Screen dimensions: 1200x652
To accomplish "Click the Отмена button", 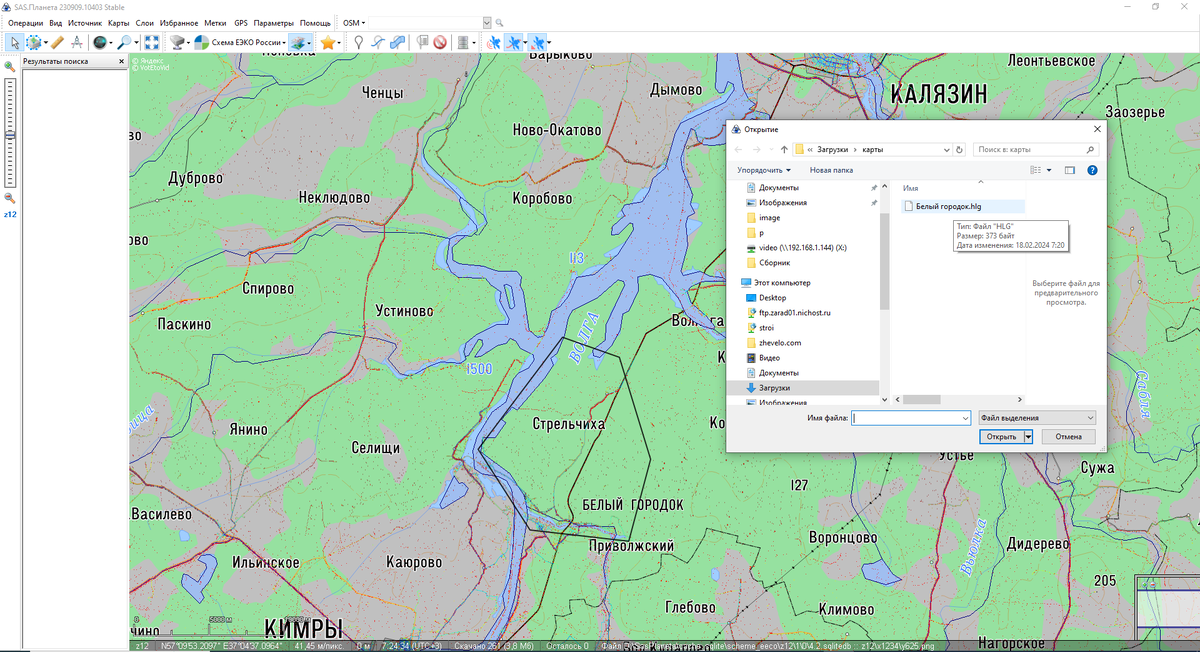I will pyautogui.click(x=1068, y=437).
